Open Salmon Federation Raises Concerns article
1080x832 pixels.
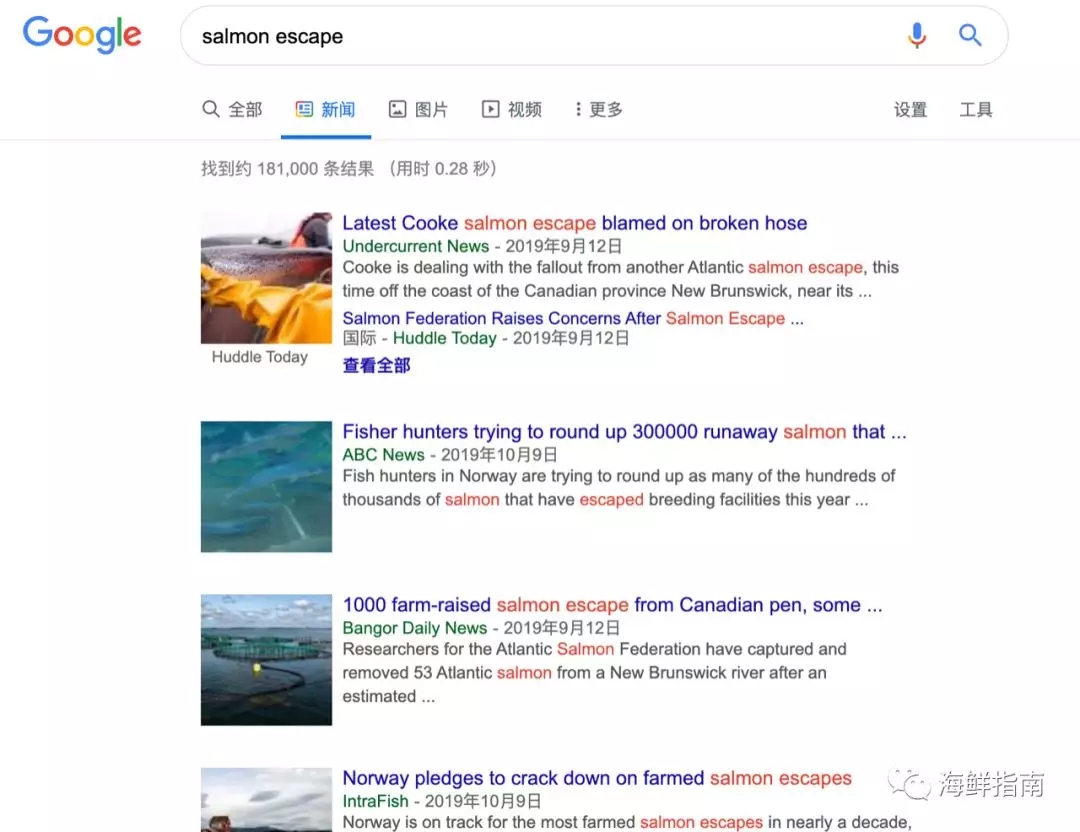pyautogui.click(x=563, y=318)
